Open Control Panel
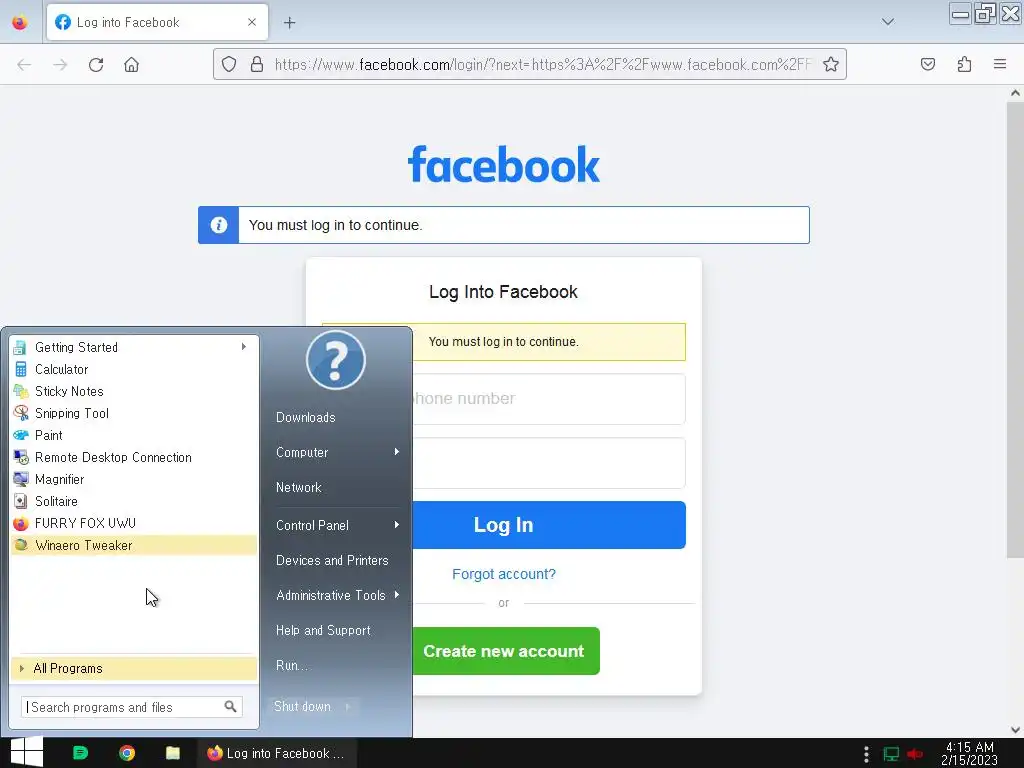The height and width of the screenshot is (768, 1024). click(312, 525)
